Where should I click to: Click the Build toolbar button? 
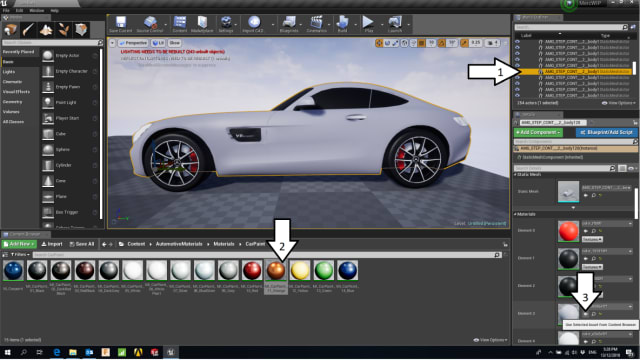coord(342,24)
